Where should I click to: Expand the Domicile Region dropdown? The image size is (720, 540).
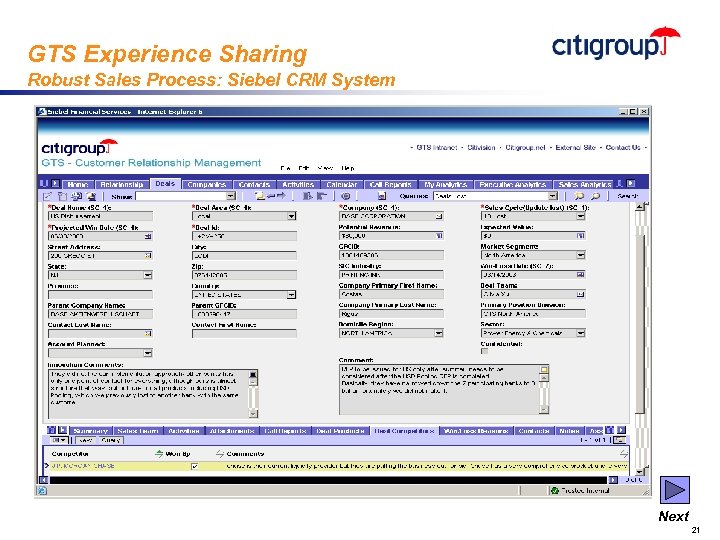439,333
